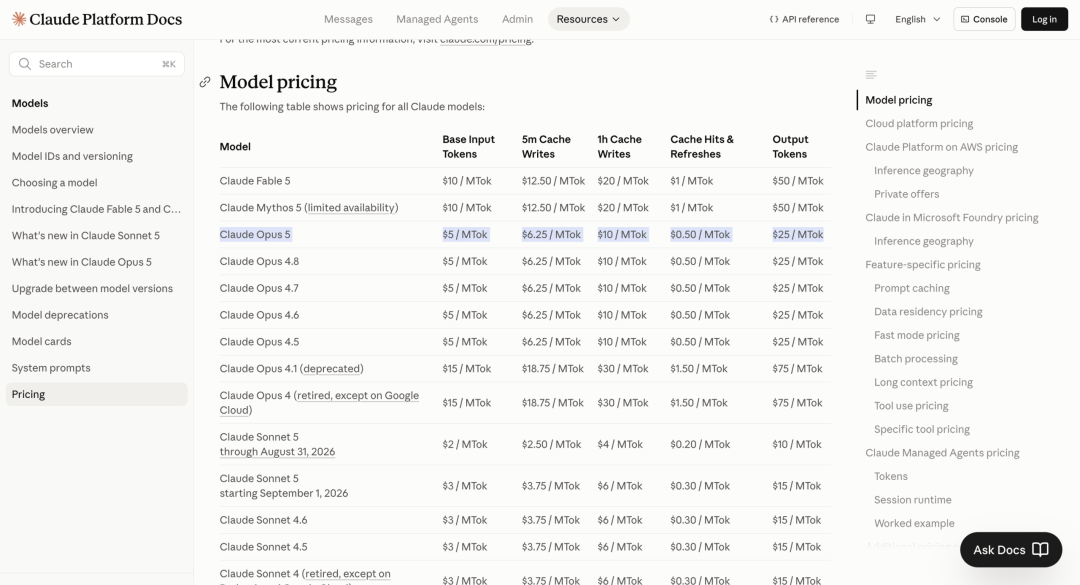Click the magnifying glass search icon
The image size is (1080, 585).
click(x=25, y=64)
